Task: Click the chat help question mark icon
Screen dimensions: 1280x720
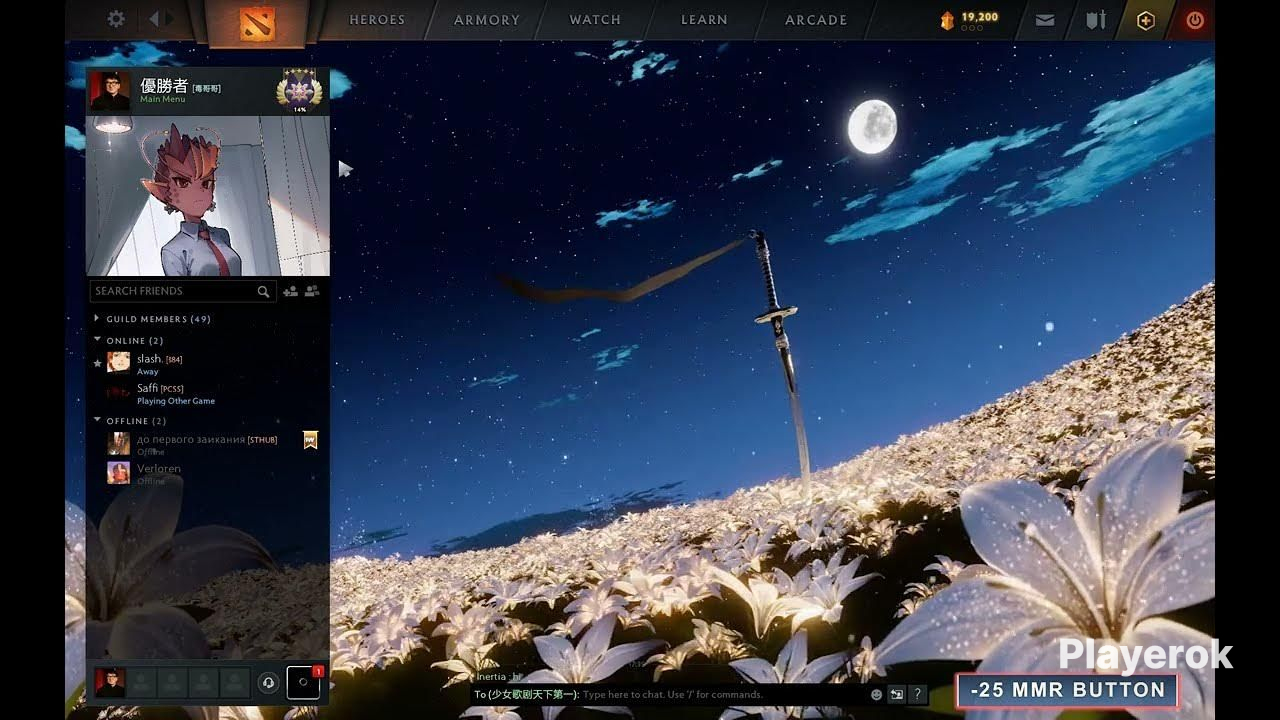Action: tap(917, 694)
